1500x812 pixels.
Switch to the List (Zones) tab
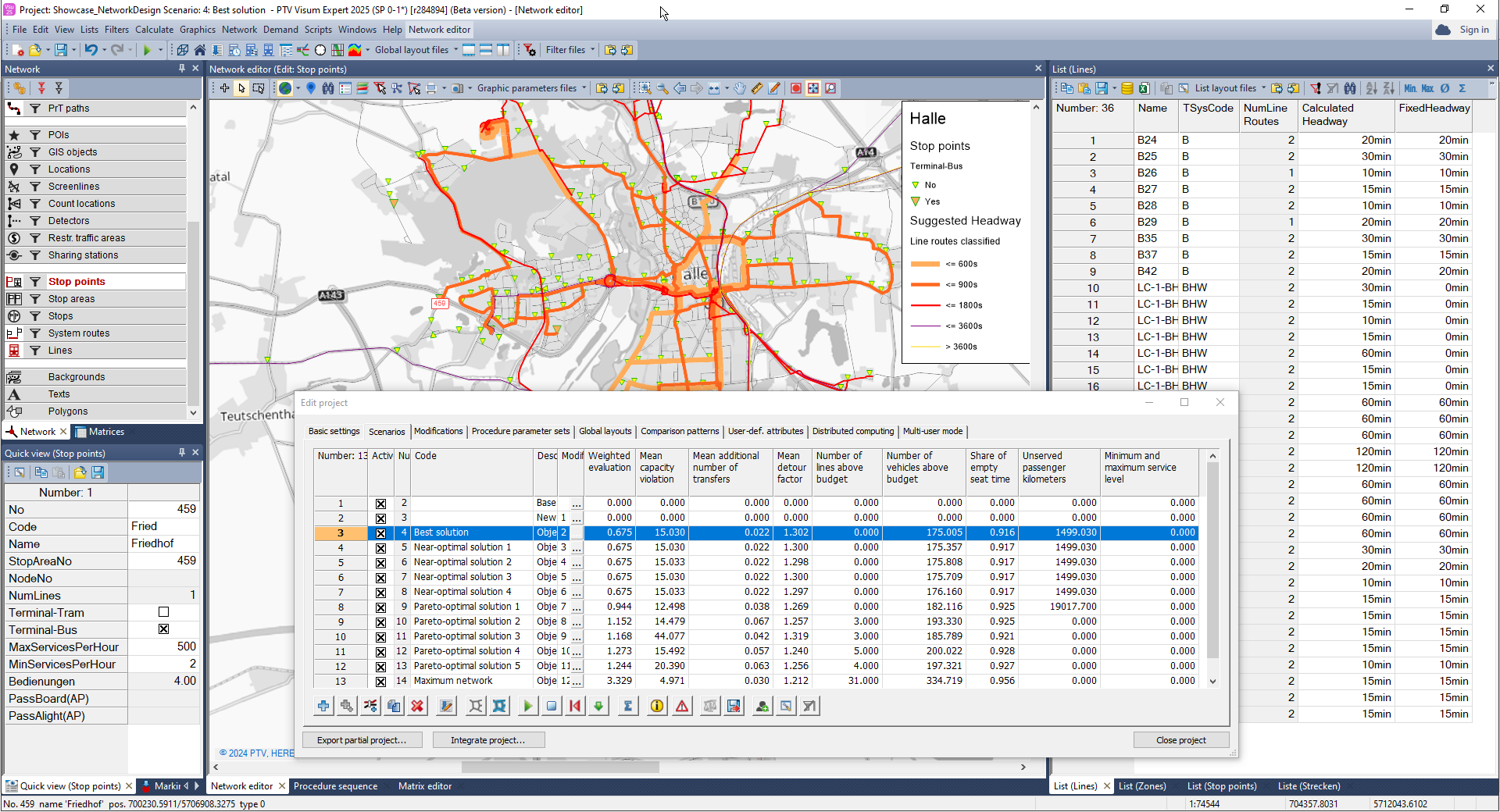tap(1142, 786)
